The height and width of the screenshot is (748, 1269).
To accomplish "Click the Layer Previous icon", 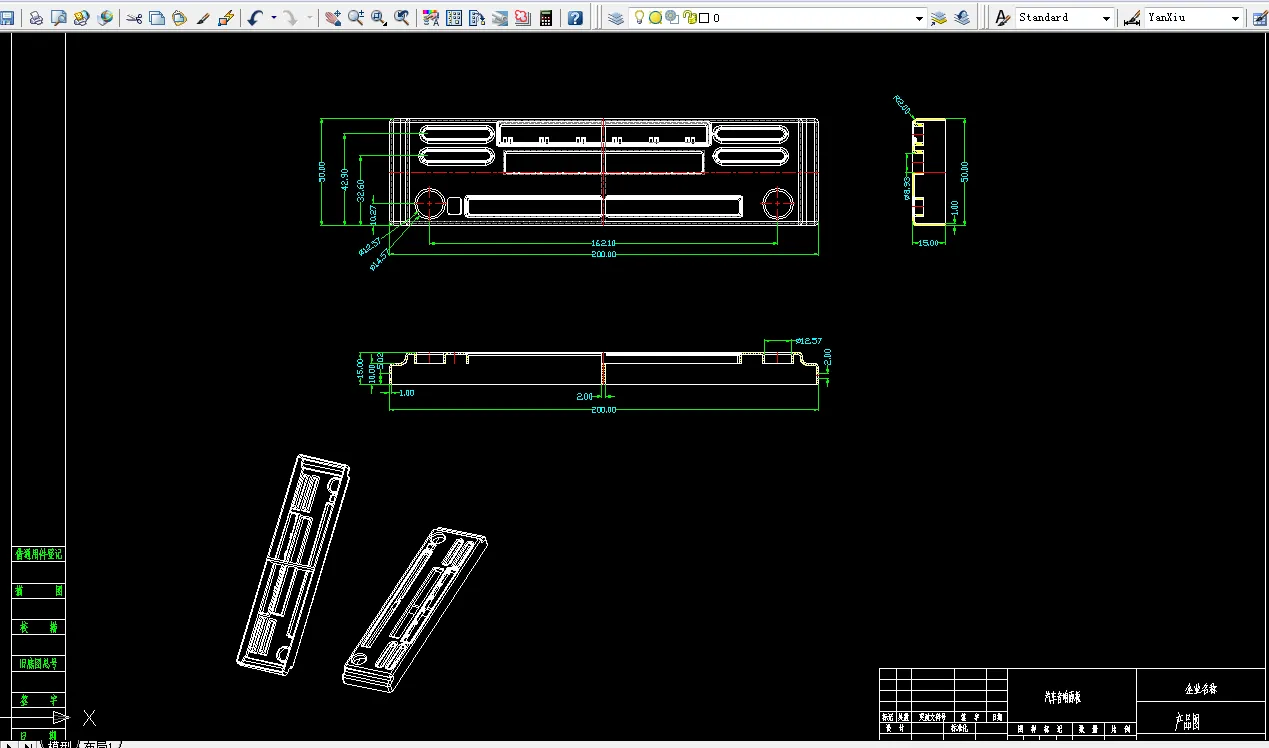I will (x=962, y=18).
